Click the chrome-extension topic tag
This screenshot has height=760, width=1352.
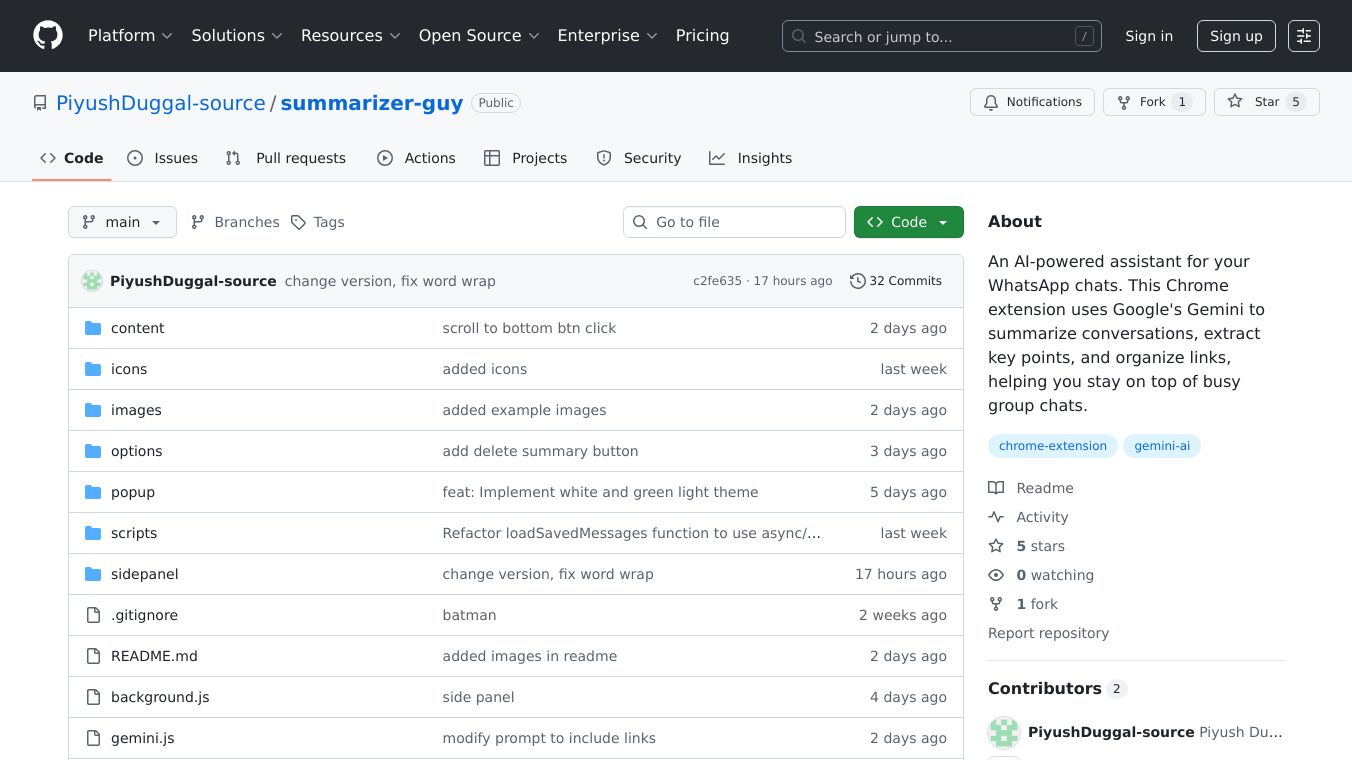click(x=1052, y=446)
